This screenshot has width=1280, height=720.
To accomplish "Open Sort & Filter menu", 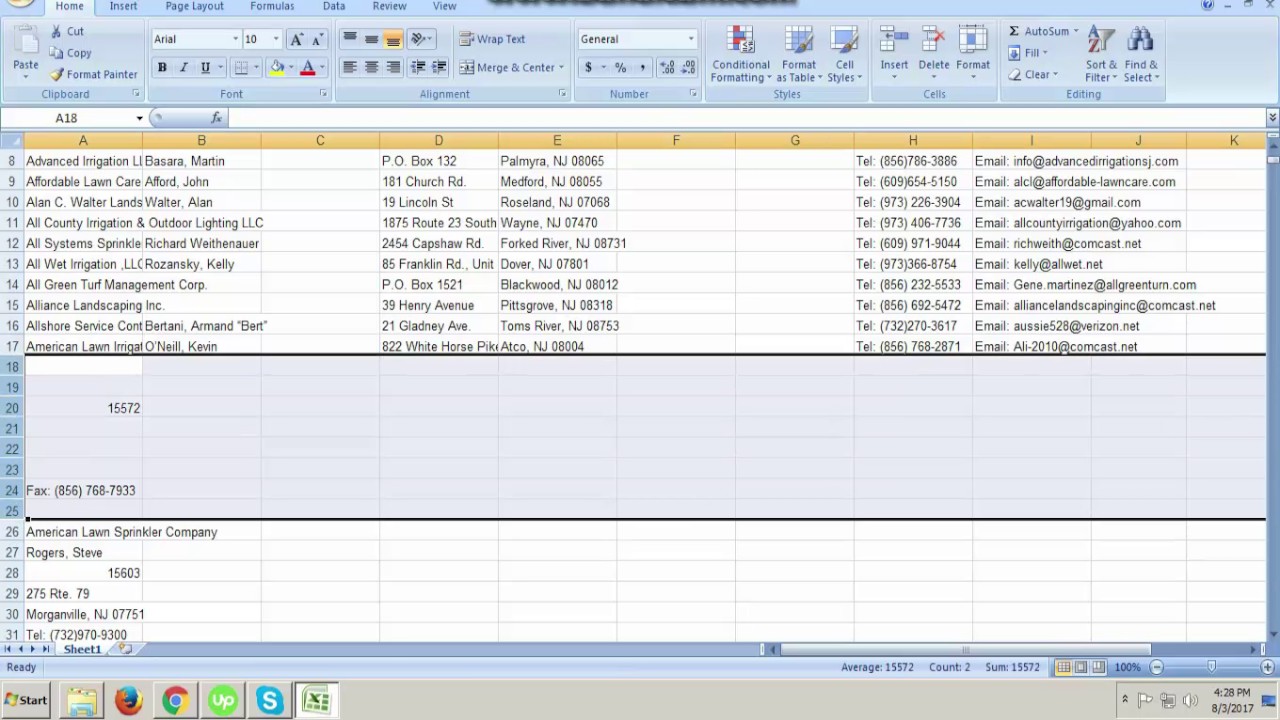I will tap(1101, 55).
